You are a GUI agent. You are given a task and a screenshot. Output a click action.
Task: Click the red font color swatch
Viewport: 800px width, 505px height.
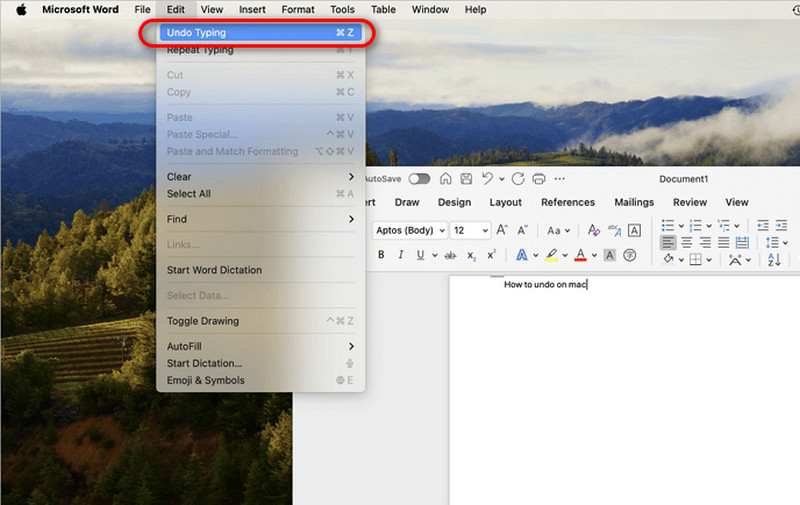pyautogui.click(x=580, y=256)
